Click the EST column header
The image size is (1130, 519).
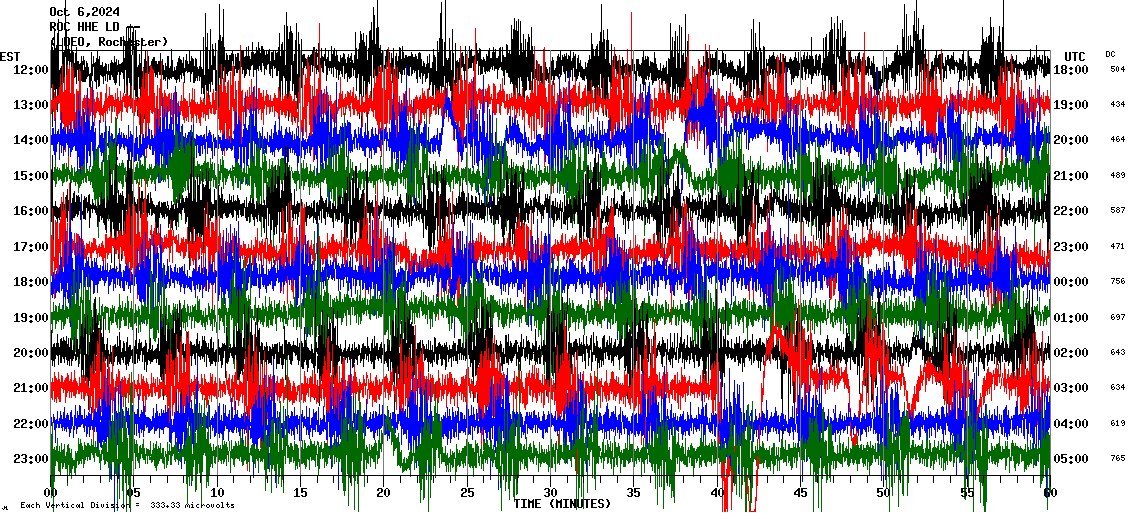[x=10, y=56]
